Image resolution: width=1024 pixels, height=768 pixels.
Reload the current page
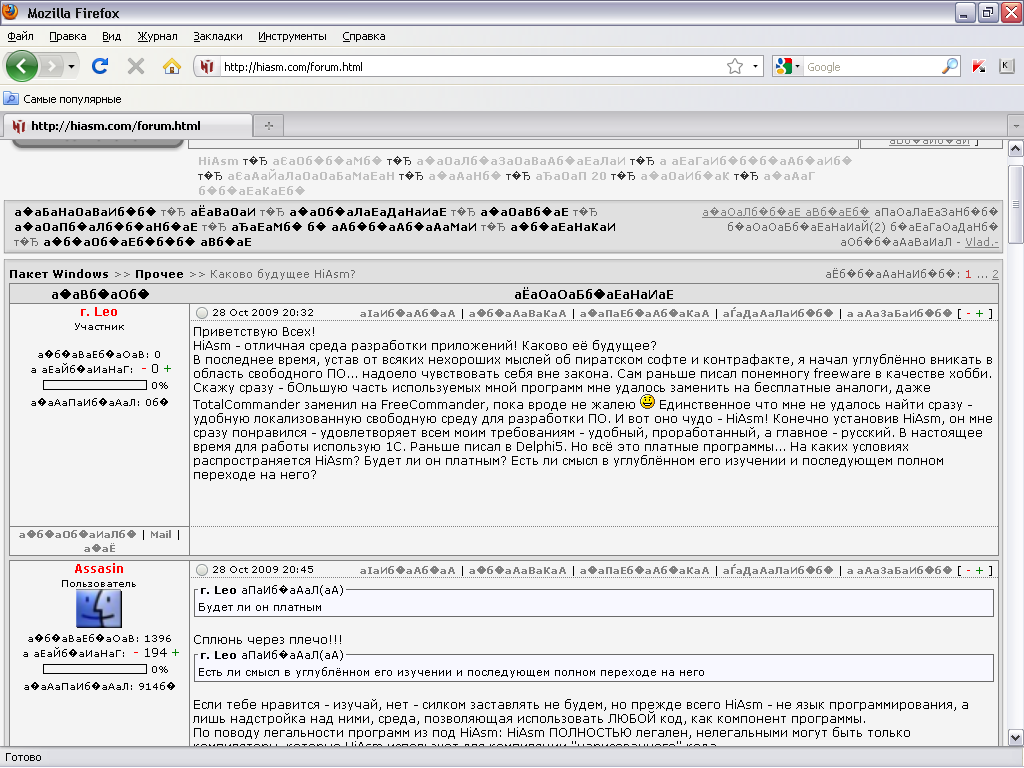click(x=100, y=66)
